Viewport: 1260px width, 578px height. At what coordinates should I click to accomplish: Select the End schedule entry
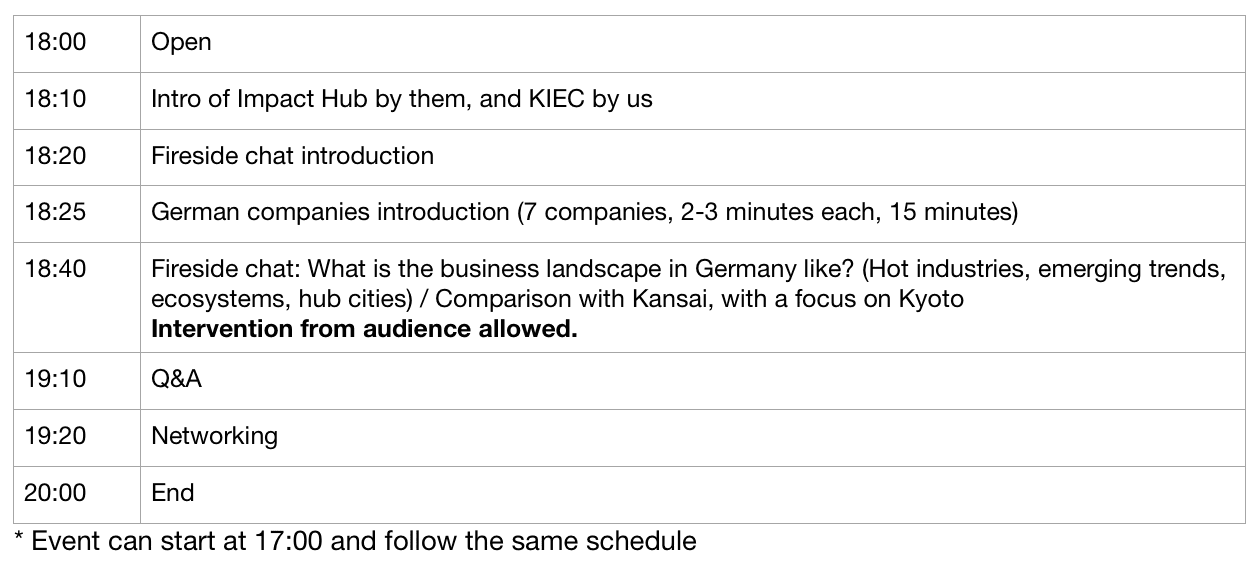tap(172, 493)
